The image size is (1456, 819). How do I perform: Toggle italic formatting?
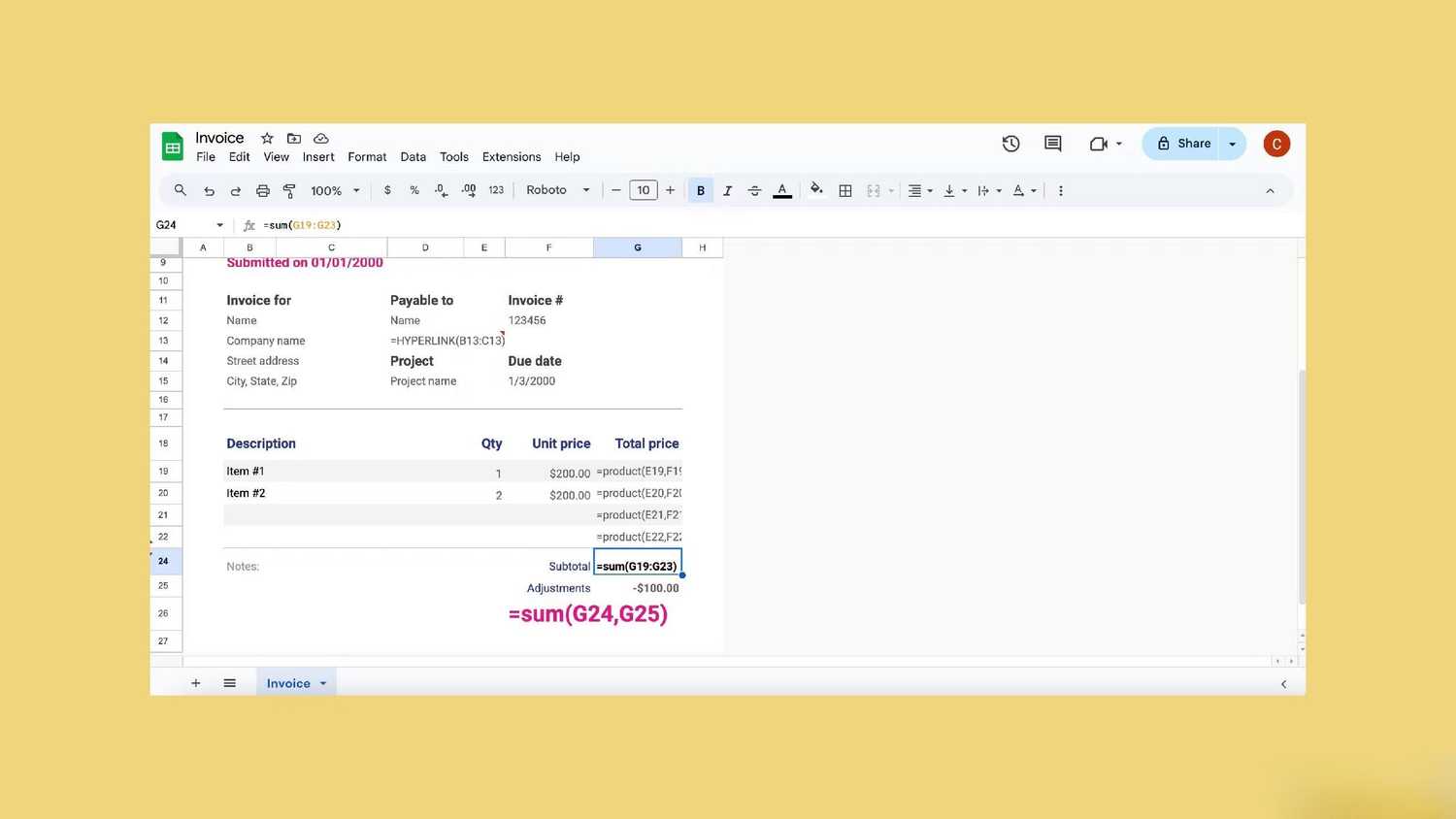[x=727, y=189]
